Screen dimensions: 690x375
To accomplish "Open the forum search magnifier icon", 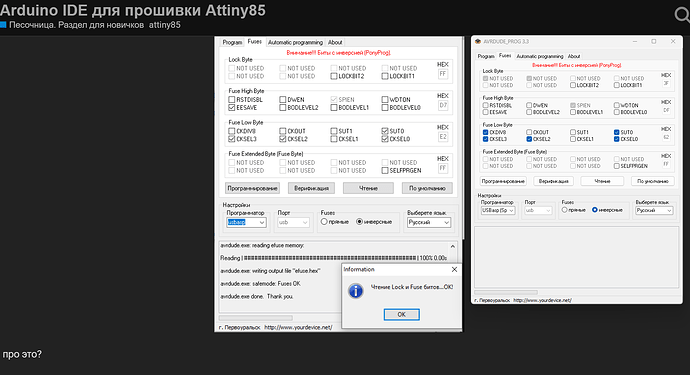I will 682,15.
